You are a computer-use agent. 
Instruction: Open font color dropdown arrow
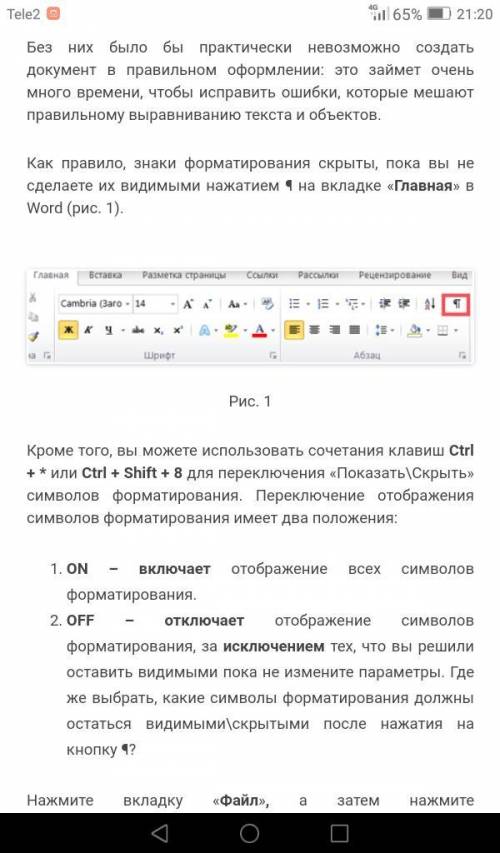pyautogui.click(x=273, y=330)
